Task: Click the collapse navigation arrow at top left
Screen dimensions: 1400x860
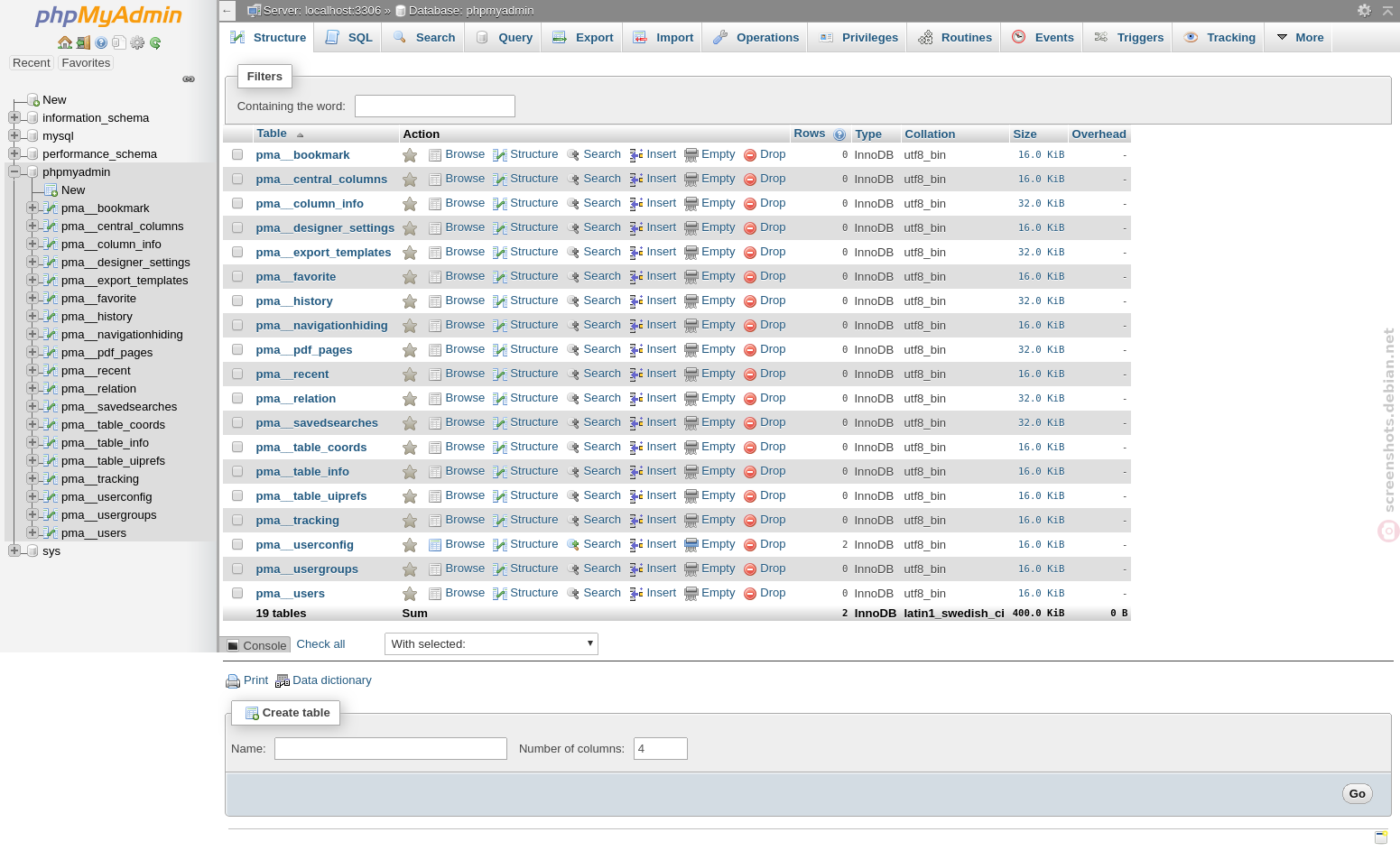Action: tap(227, 11)
